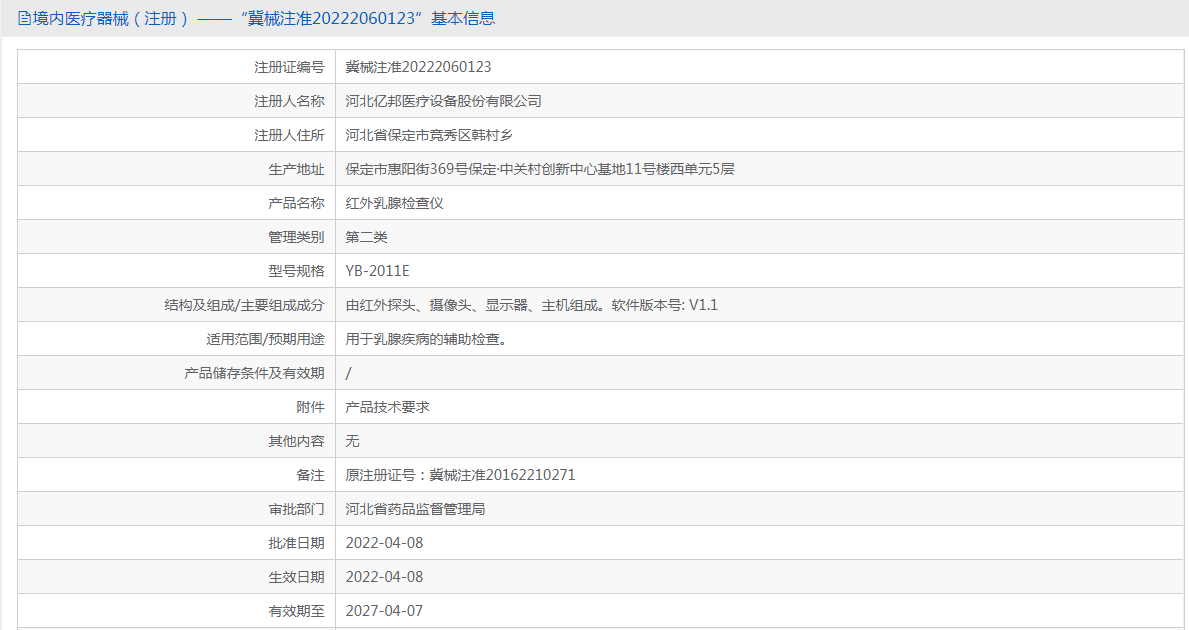Select the 生效日期 value "2022-04-08"
1189x630 pixels.
pyautogui.click(x=384, y=577)
